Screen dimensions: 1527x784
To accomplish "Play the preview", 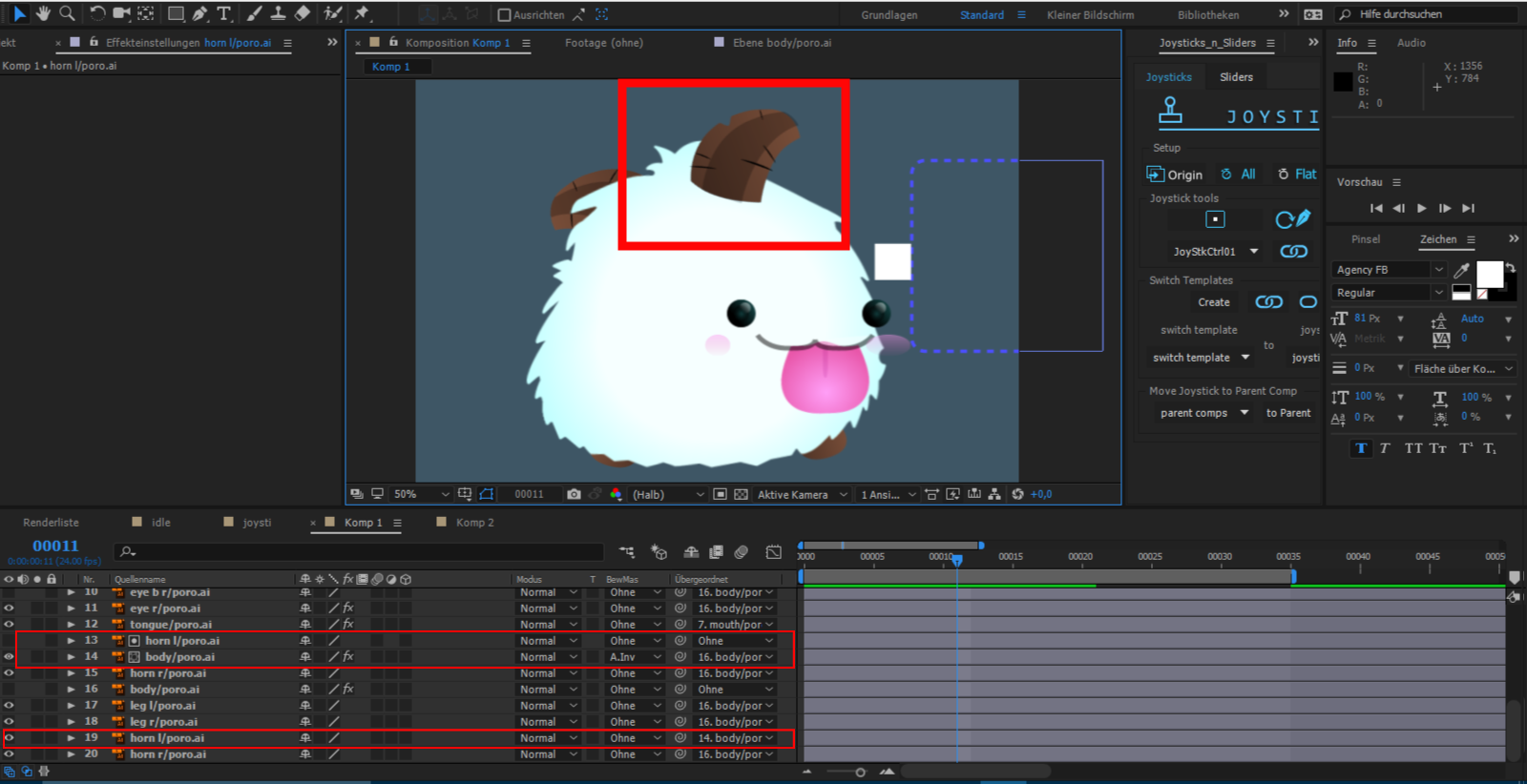I will [x=1422, y=208].
